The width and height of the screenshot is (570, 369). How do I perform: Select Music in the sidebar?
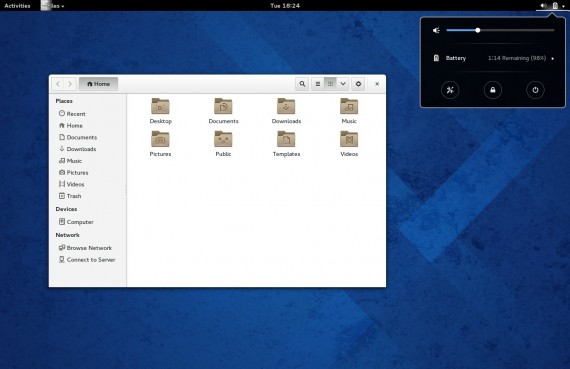coord(88,161)
